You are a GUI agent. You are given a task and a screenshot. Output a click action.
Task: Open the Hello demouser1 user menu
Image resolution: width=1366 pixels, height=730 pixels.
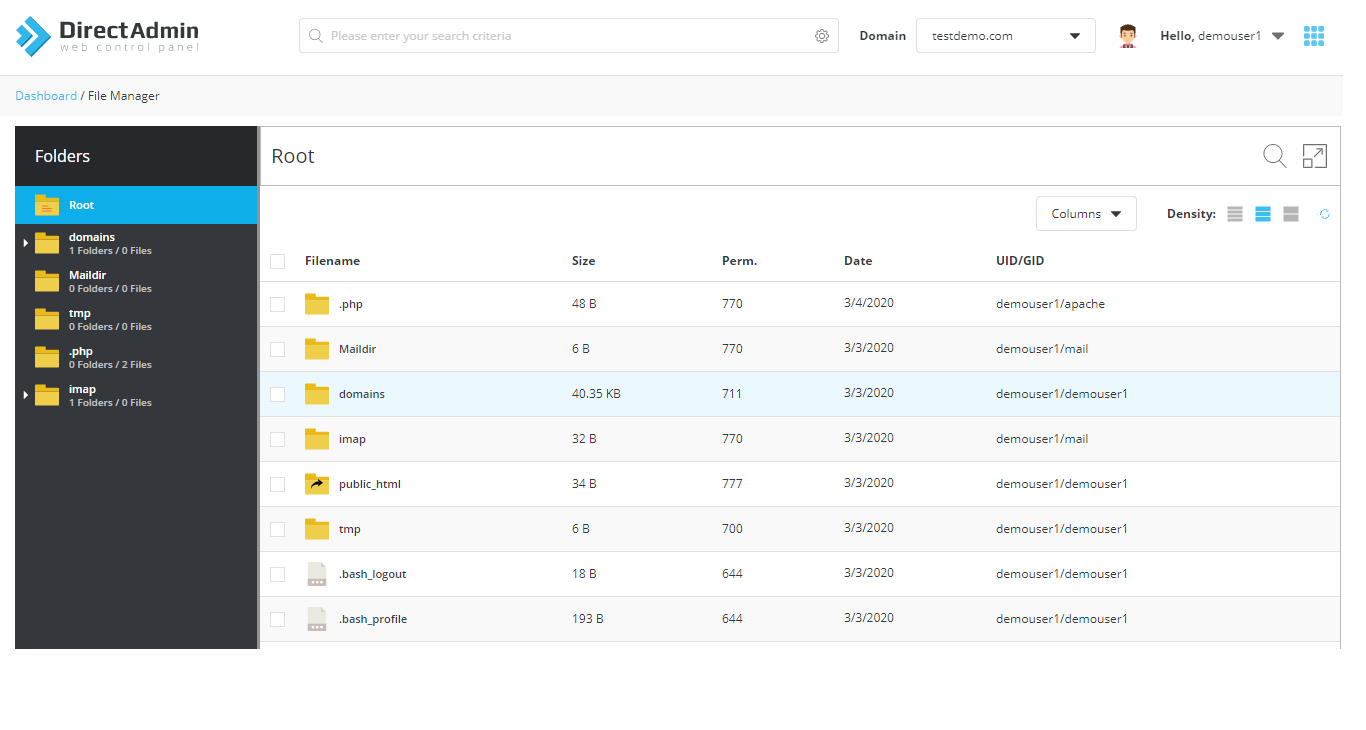click(x=1222, y=36)
